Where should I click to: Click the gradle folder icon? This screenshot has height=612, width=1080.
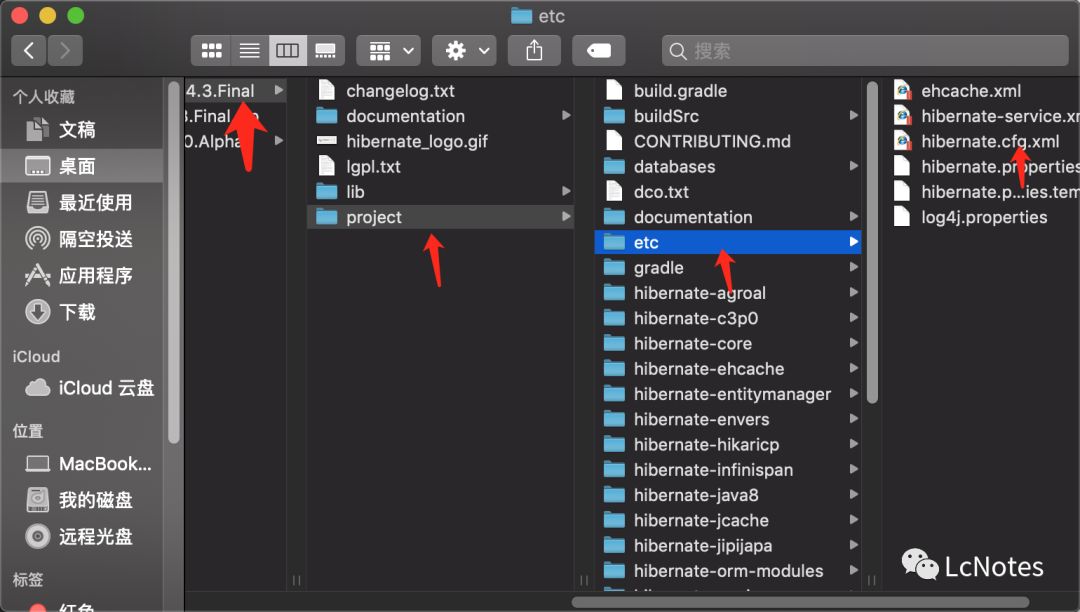click(614, 268)
